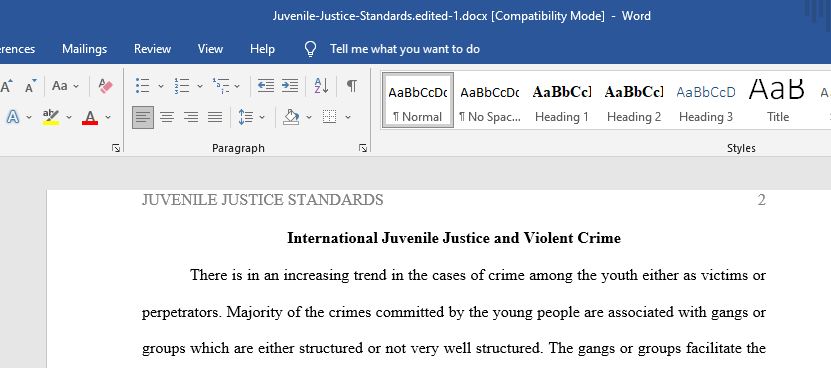Increase the paragraph indent
This screenshot has width=831, height=368.
coord(289,85)
